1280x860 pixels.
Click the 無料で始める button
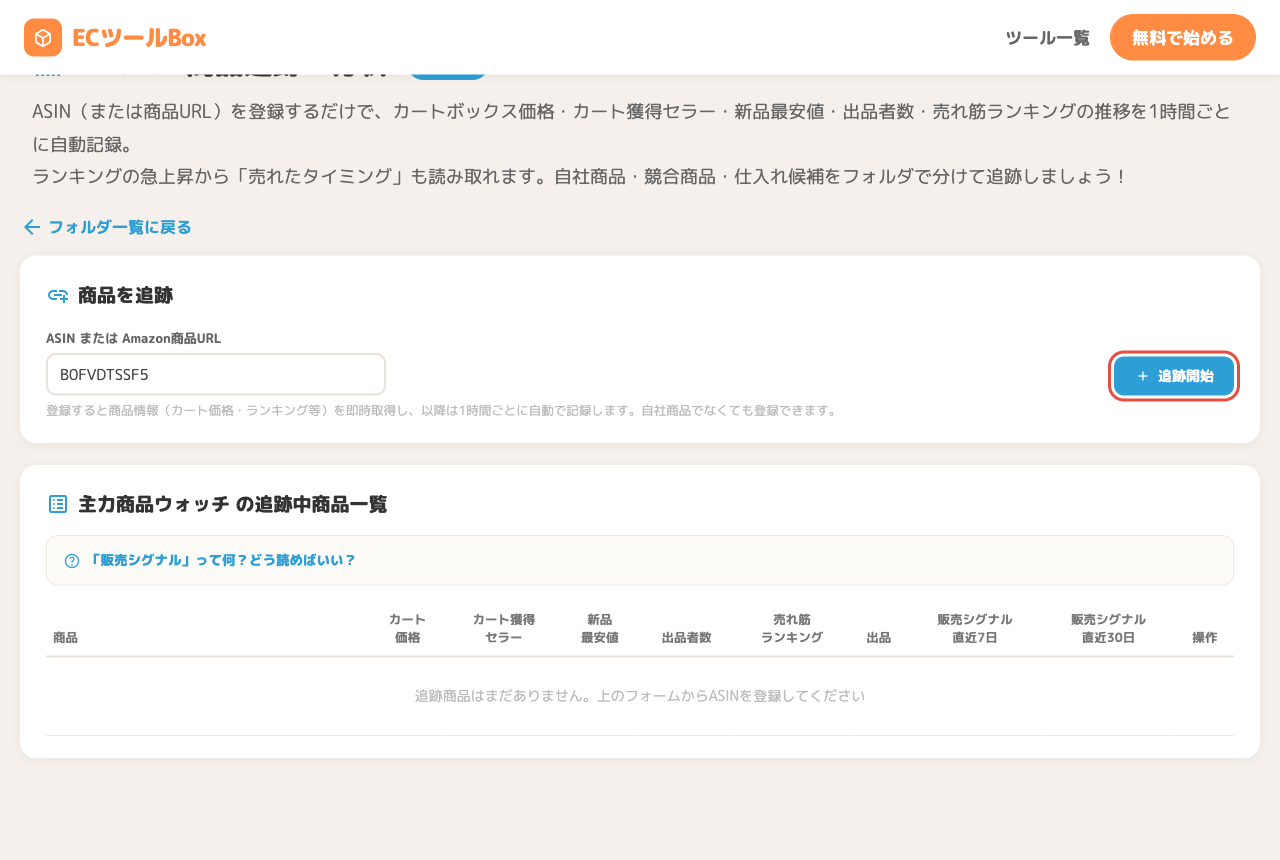pyautogui.click(x=1183, y=38)
